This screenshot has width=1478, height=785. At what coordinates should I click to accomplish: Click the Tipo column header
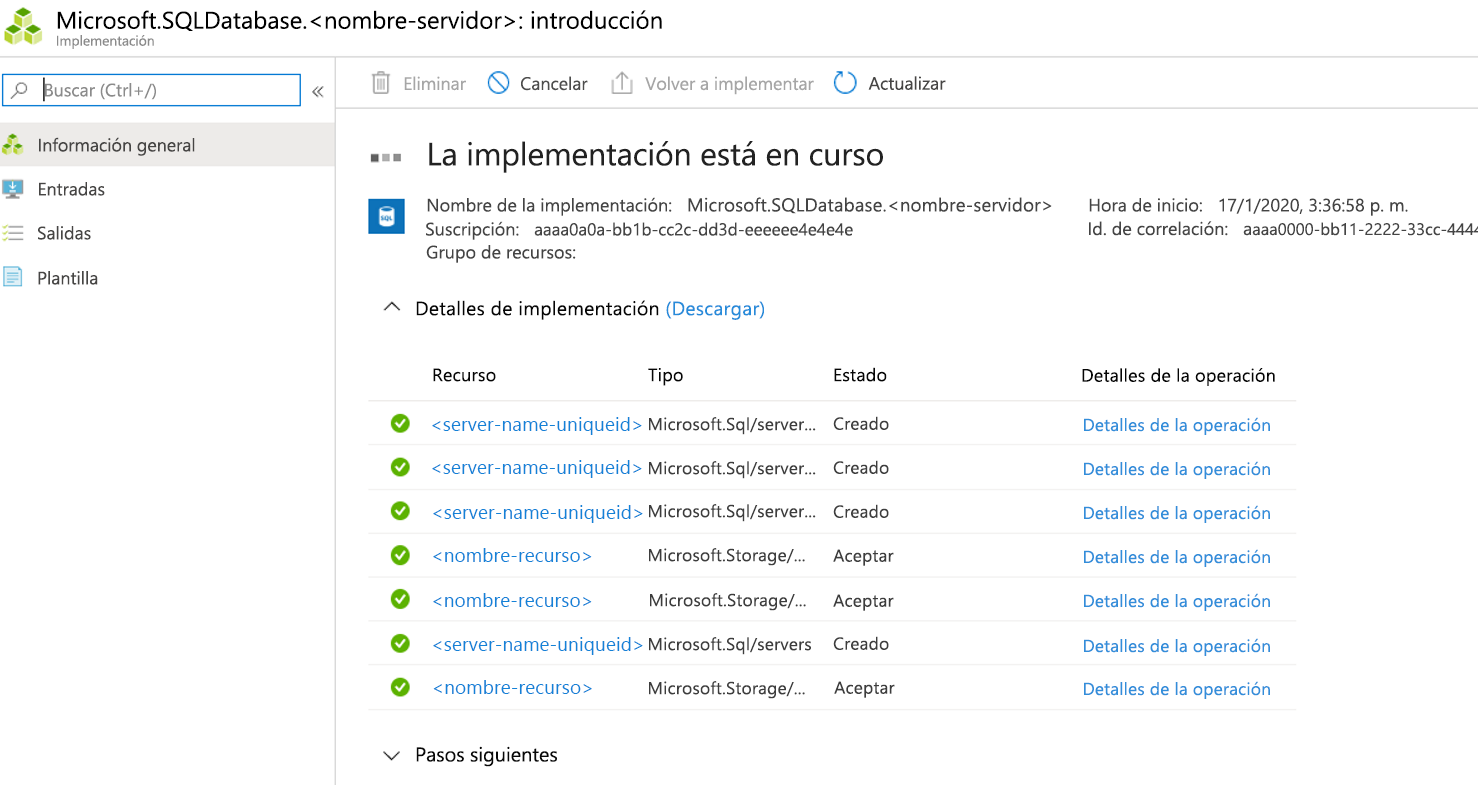[666, 375]
